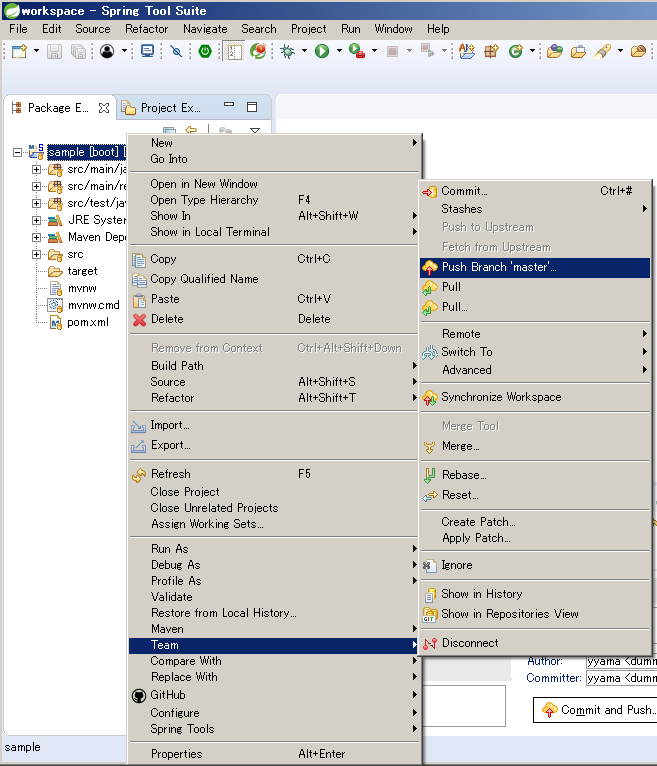The height and width of the screenshot is (766, 657).
Task: Click the Terminate red square icon
Action: point(392,51)
